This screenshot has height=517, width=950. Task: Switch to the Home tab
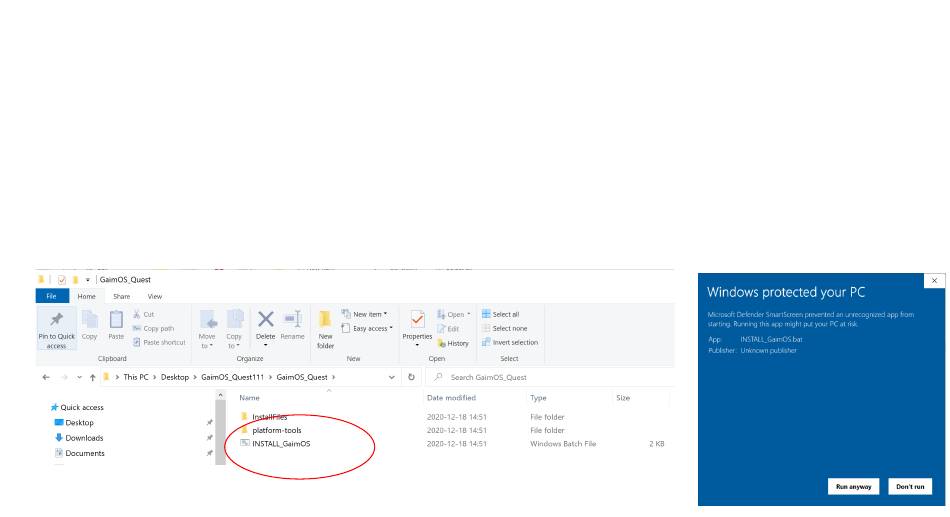point(86,296)
